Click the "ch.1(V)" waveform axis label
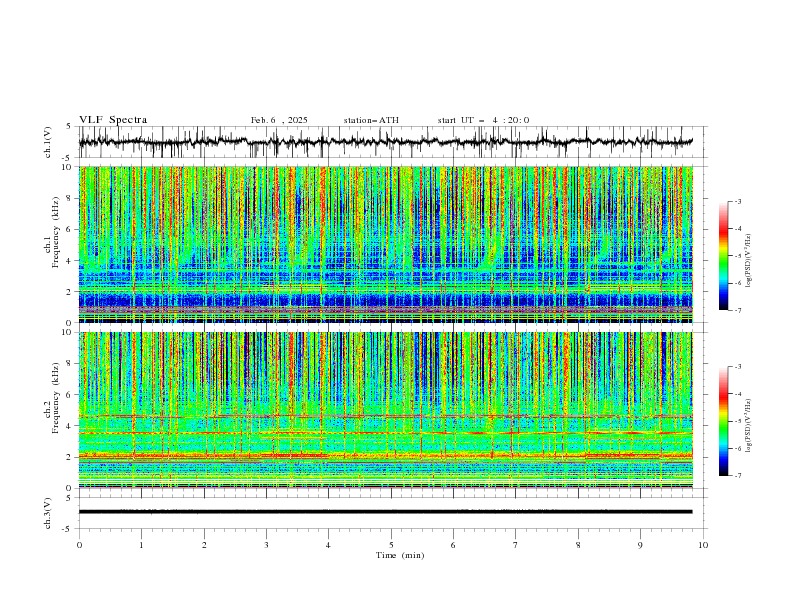The width and height of the screenshot is (792, 612). click(48, 142)
